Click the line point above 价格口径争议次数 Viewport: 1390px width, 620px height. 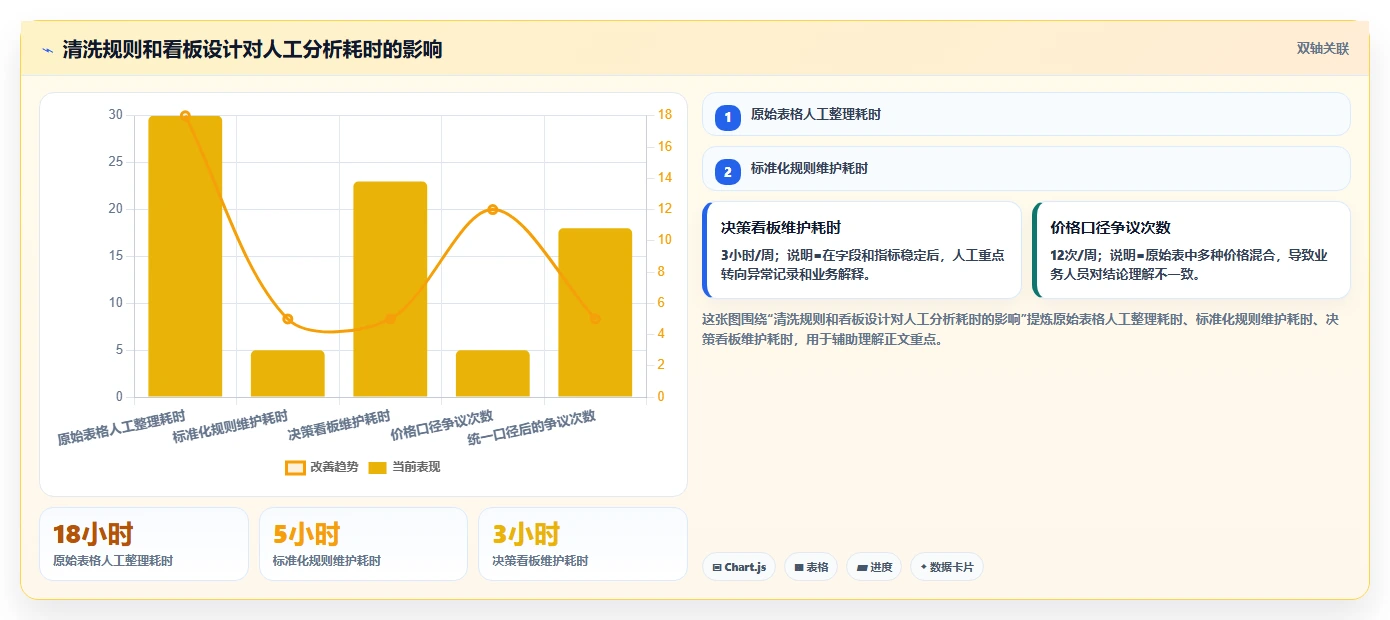pos(493,209)
